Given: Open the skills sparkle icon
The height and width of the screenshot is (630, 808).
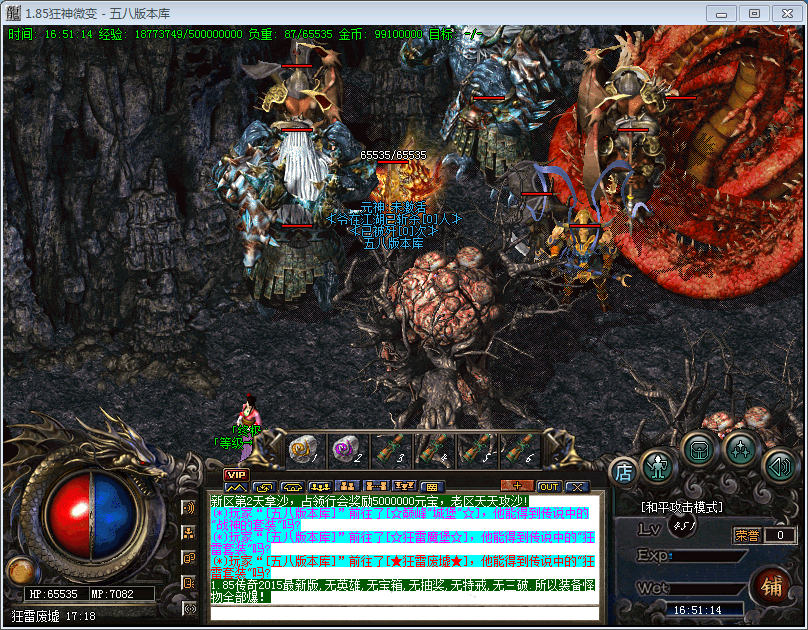Looking at the screenshot, I should (740, 448).
